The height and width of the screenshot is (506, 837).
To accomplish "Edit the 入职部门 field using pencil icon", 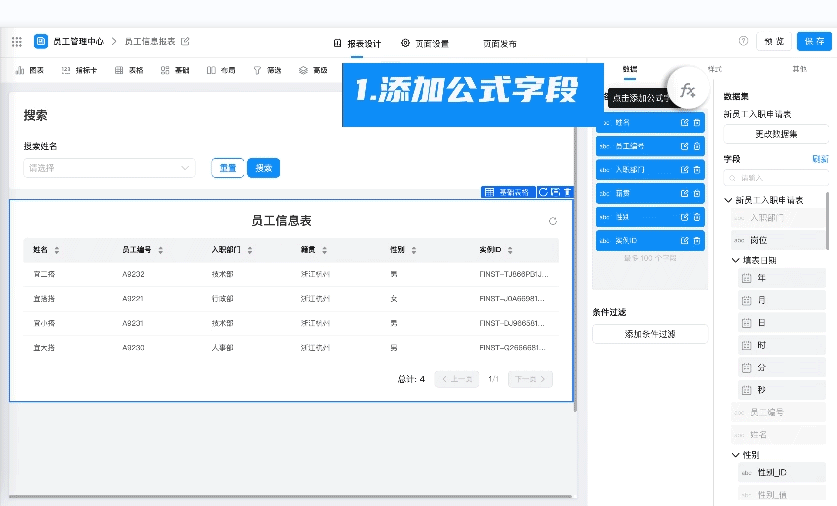I will (x=684, y=170).
